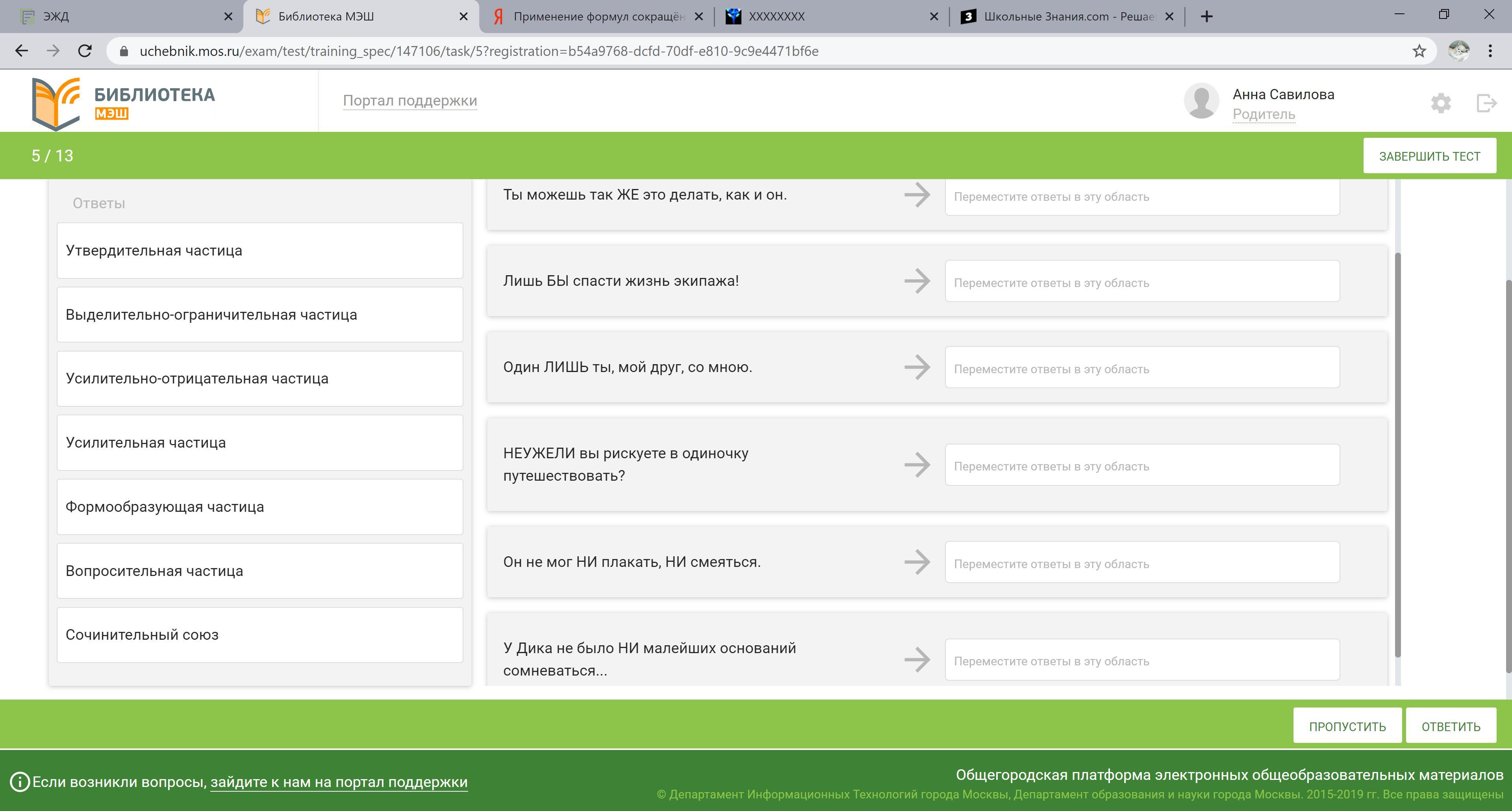Reload the page in browser

pyautogui.click(x=85, y=51)
